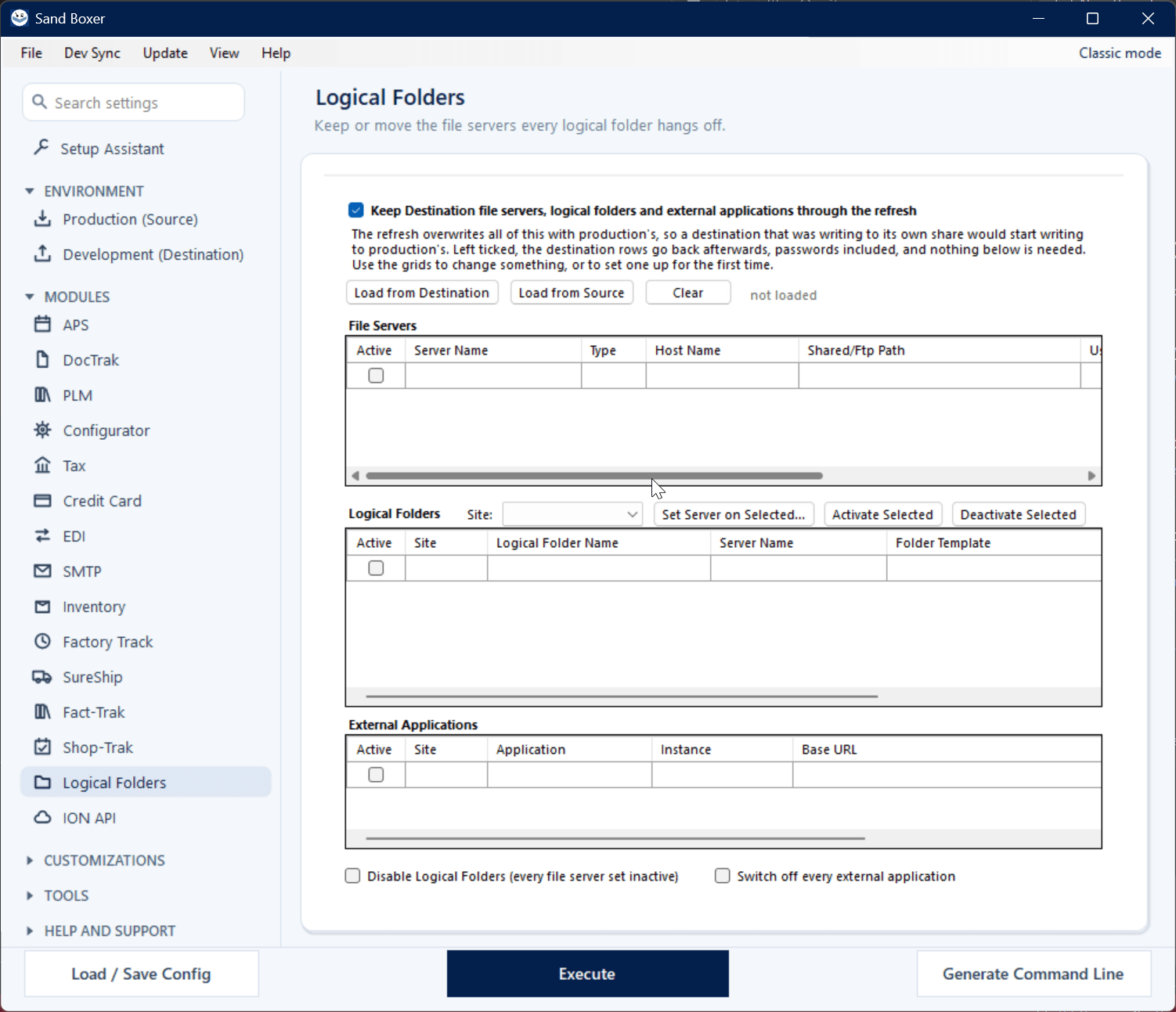Untick Keep Destination file servers checkbox
The height and width of the screenshot is (1012, 1176).
[356, 210]
